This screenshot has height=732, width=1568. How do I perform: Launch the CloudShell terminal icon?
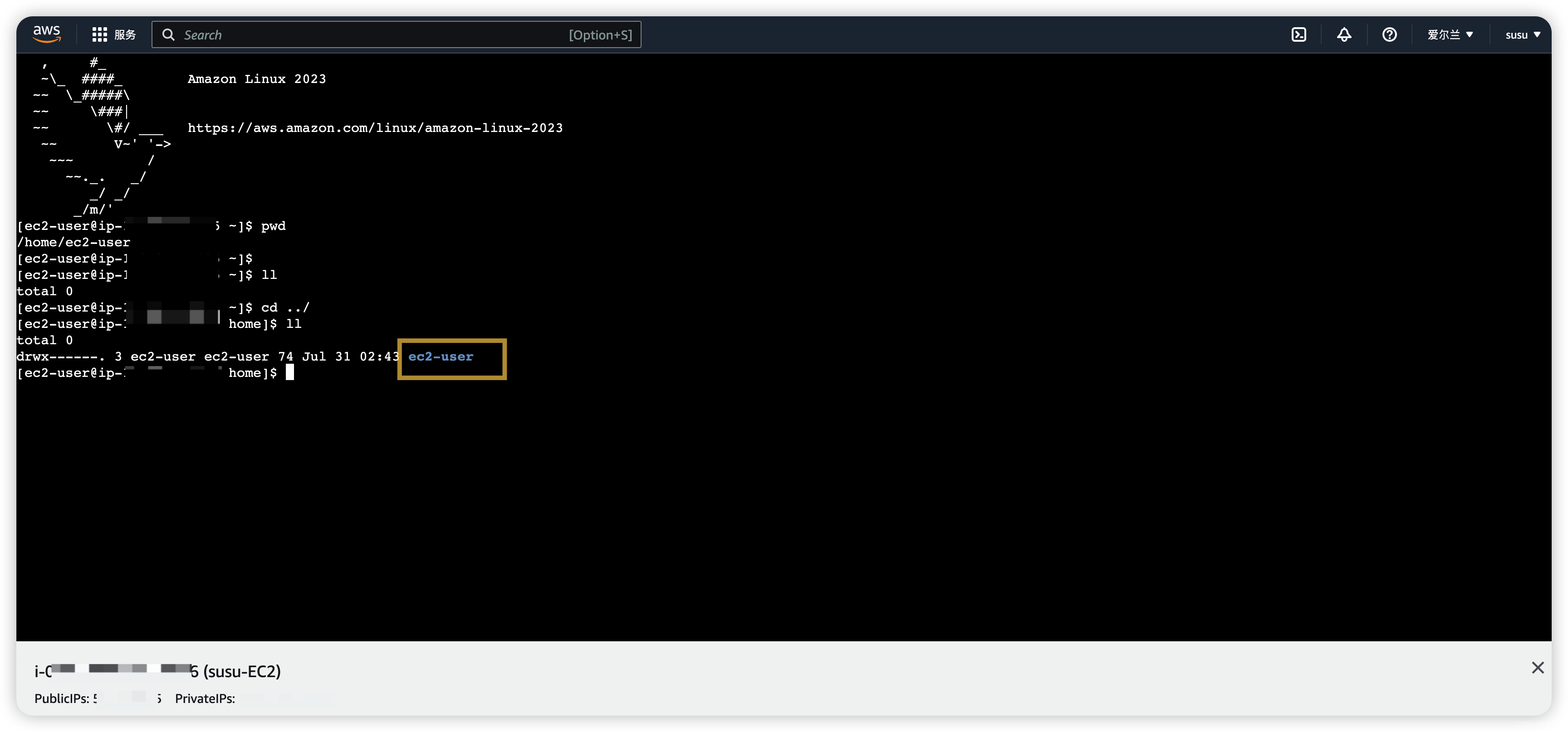tap(1298, 34)
